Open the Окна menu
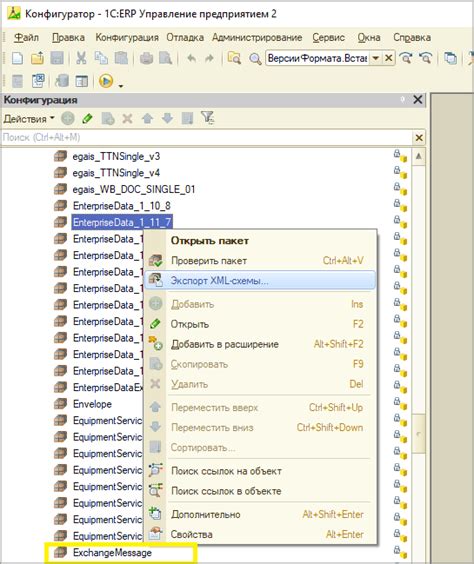This screenshot has height=564, width=474. pyautogui.click(x=369, y=37)
